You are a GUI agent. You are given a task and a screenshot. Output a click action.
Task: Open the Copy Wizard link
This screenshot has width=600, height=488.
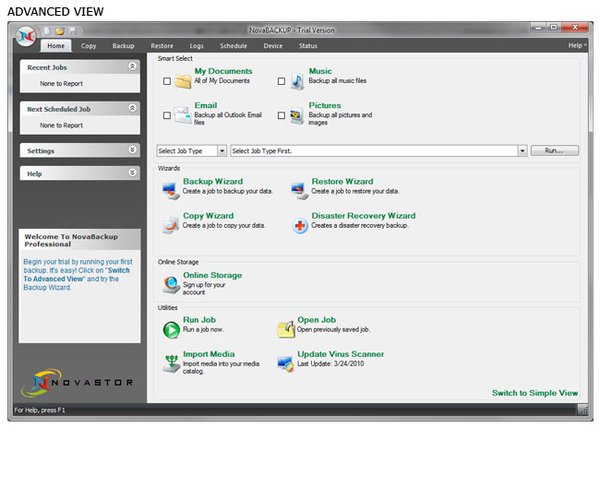pos(208,216)
